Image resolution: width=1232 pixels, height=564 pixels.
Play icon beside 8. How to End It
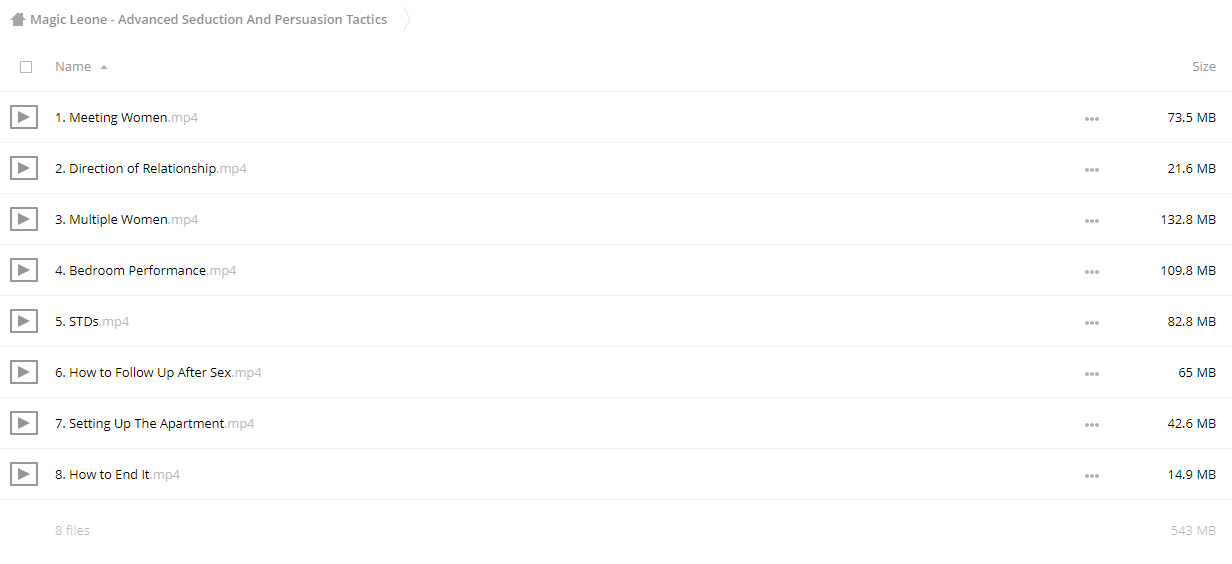pyautogui.click(x=24, y=474)
